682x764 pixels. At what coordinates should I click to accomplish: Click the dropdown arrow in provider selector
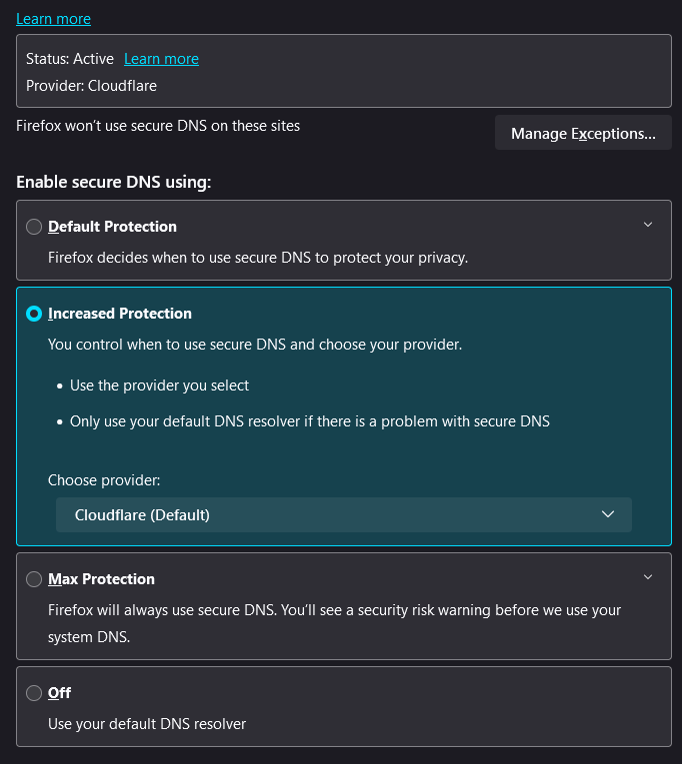[608, 514]
